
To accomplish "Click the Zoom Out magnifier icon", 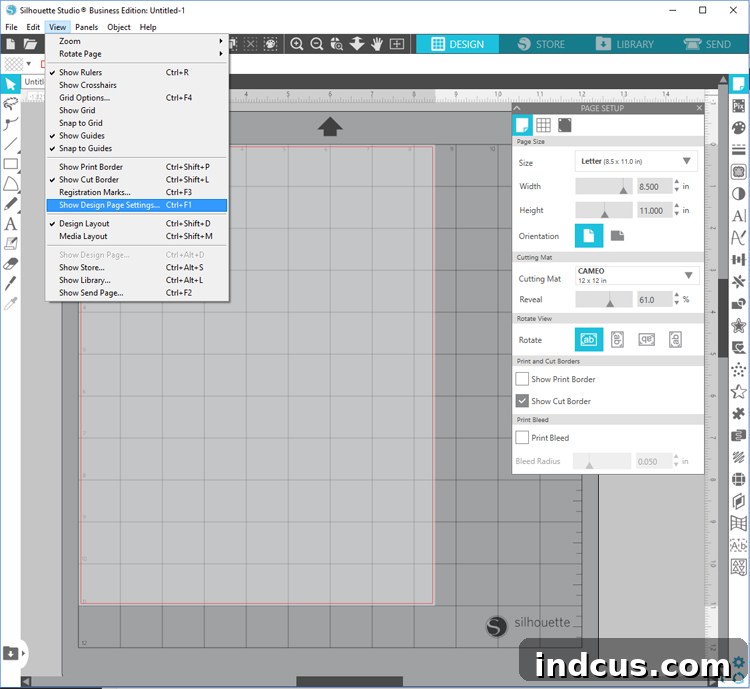I will click(317, 44).
